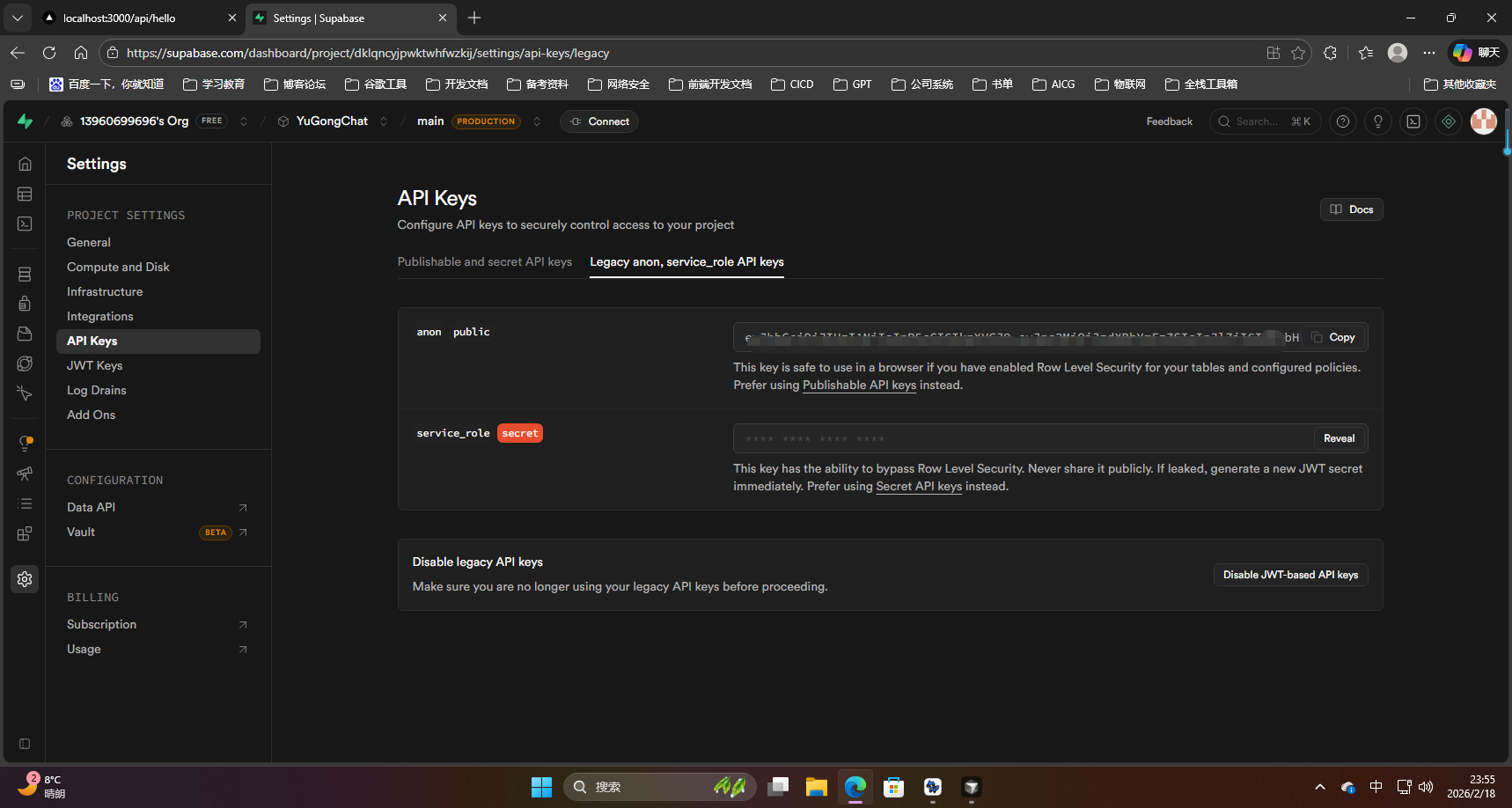
Task: Open the user avatar menu
Action: pyautogui.click(x=1484, y=121)
